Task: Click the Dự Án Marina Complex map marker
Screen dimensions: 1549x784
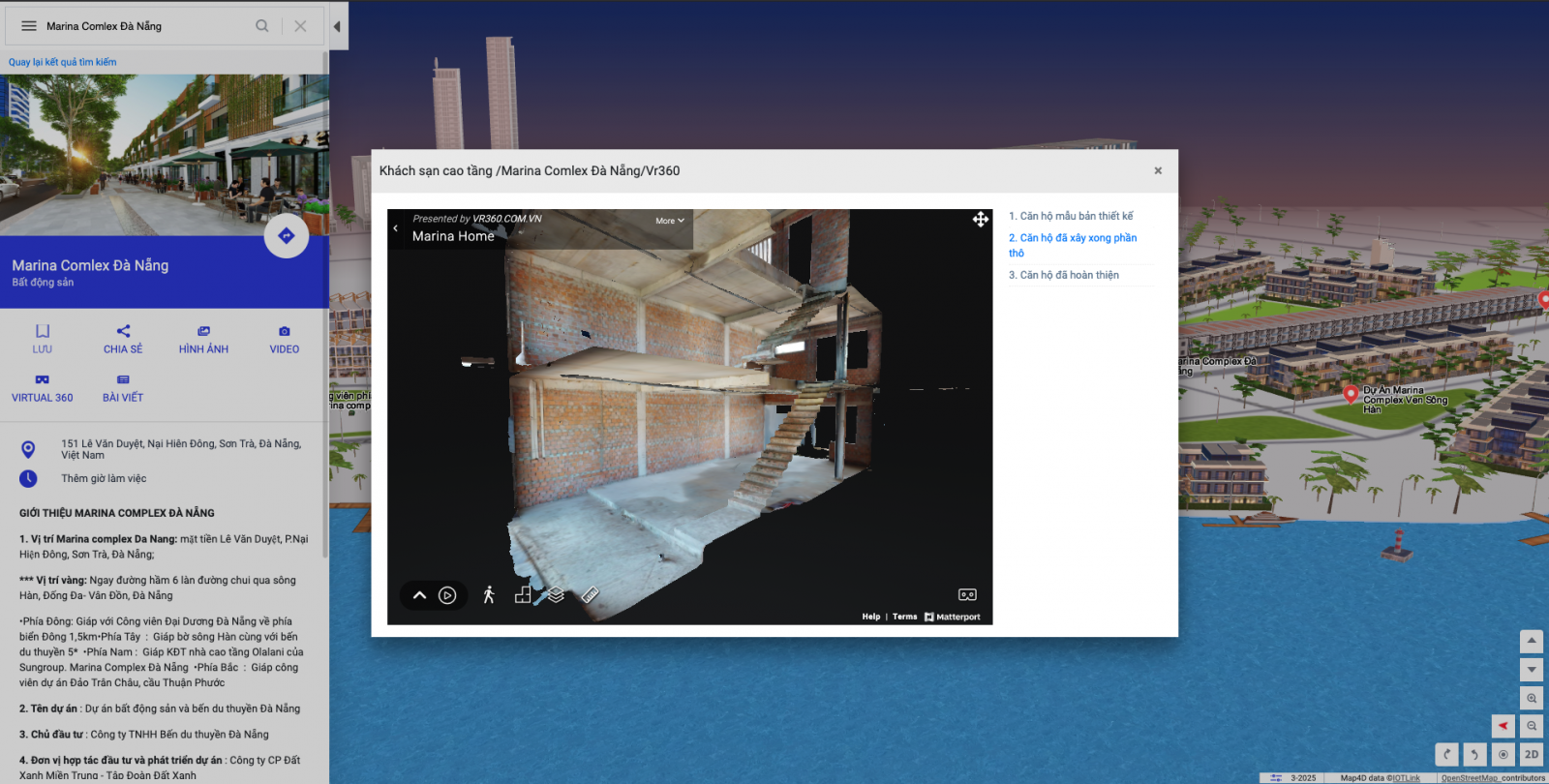Action: click(1351, 394)
